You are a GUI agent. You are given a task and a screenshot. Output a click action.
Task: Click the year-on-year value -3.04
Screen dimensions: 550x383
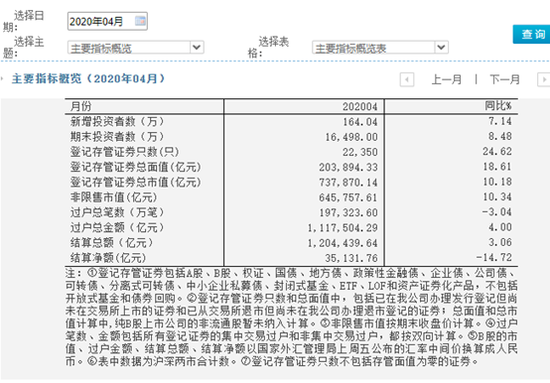(497, 212)
